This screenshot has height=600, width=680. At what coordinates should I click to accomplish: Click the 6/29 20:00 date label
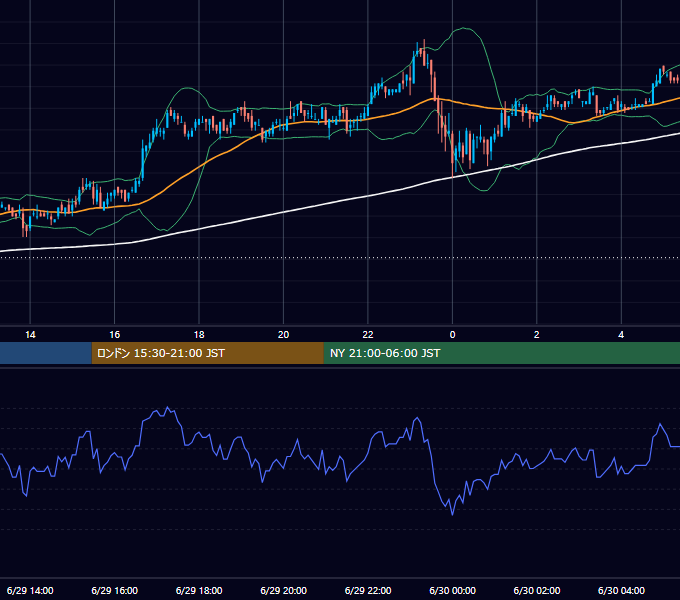[283, 590]
